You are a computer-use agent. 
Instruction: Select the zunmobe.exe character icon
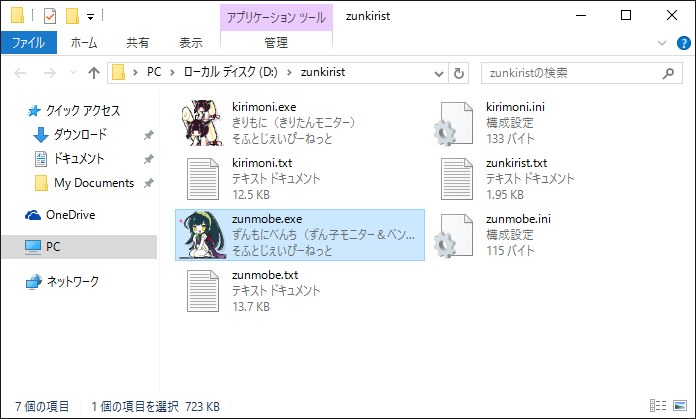tap(203, 235)
